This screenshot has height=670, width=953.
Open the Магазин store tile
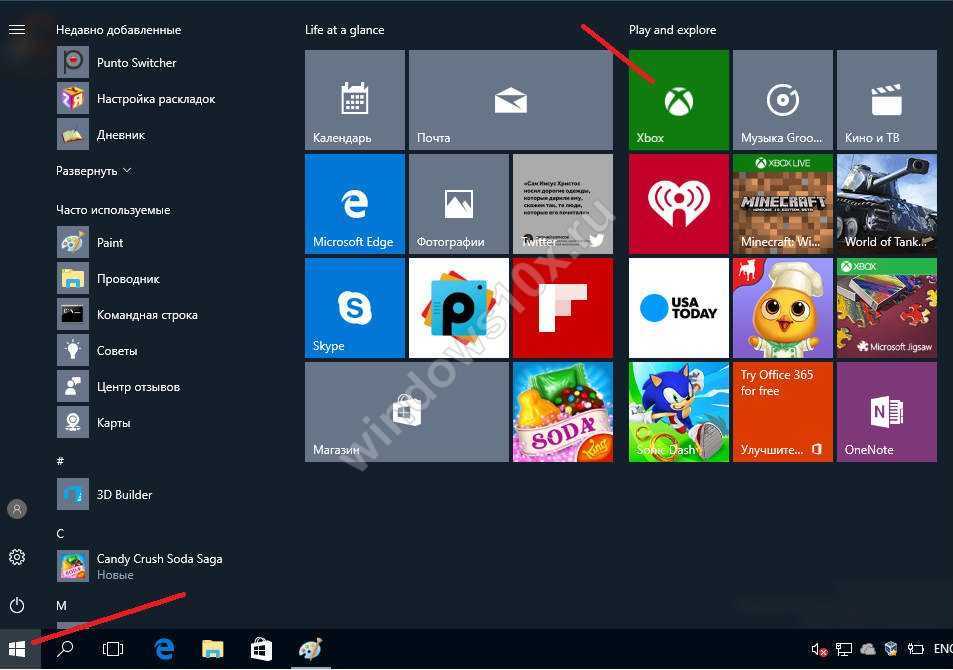click(406, 412)
